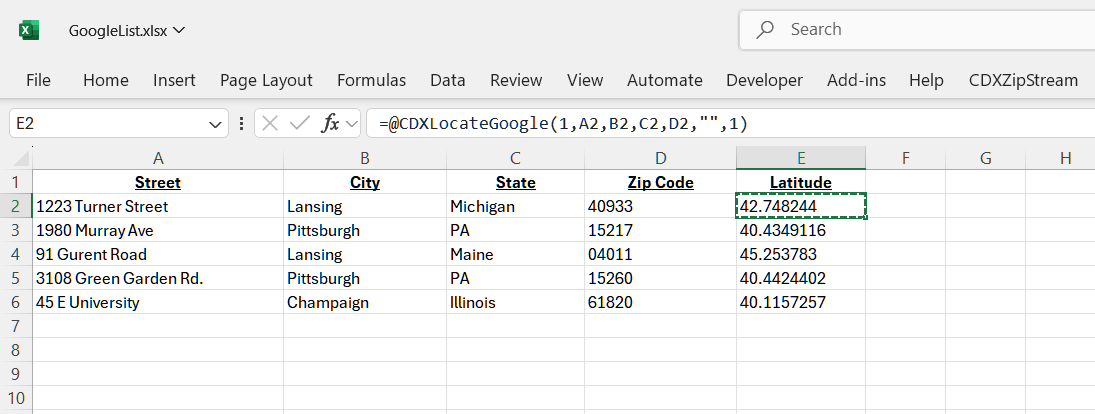1095x414 pixels.
Task: Open the Insert tab
Action: pos(175,80)
